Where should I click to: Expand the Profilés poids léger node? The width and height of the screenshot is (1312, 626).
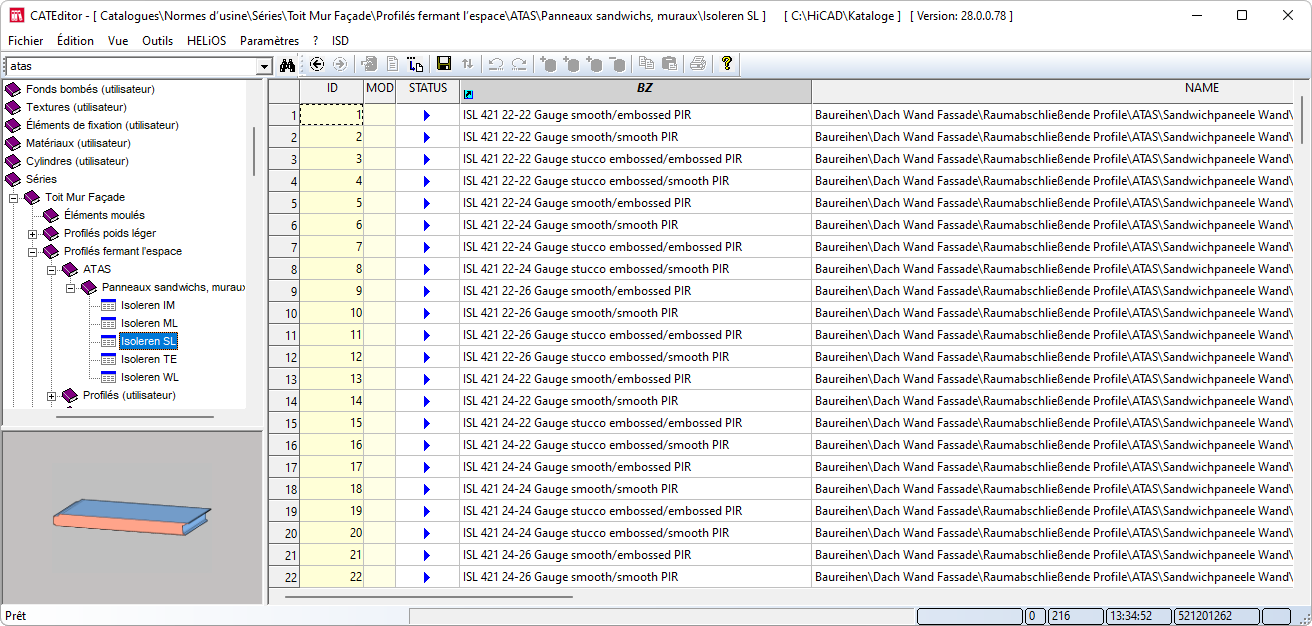(x=33, y=234)
